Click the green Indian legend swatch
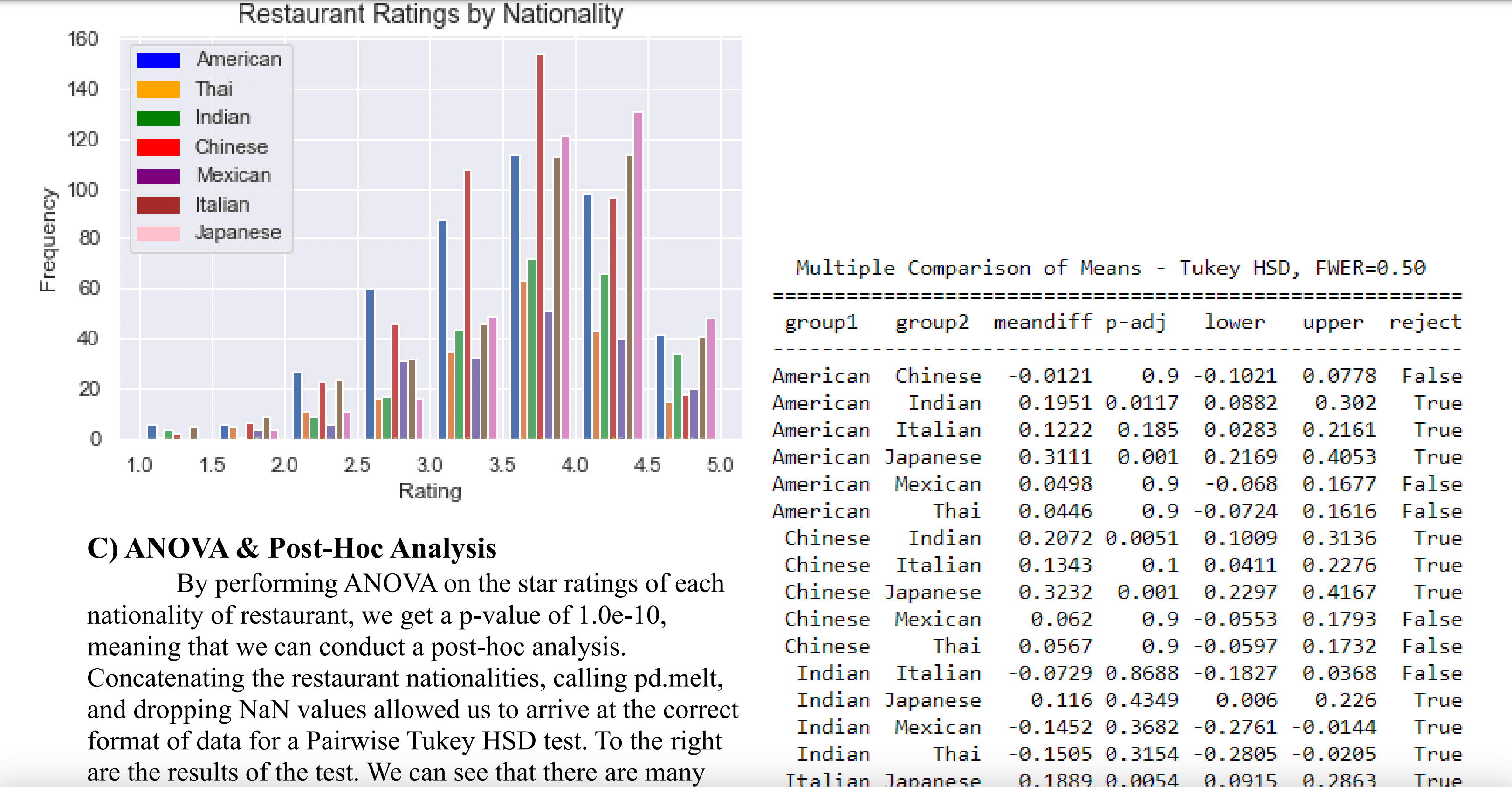Image resolution: width=1512 pixels, height=787 pixels. point(158,118)
